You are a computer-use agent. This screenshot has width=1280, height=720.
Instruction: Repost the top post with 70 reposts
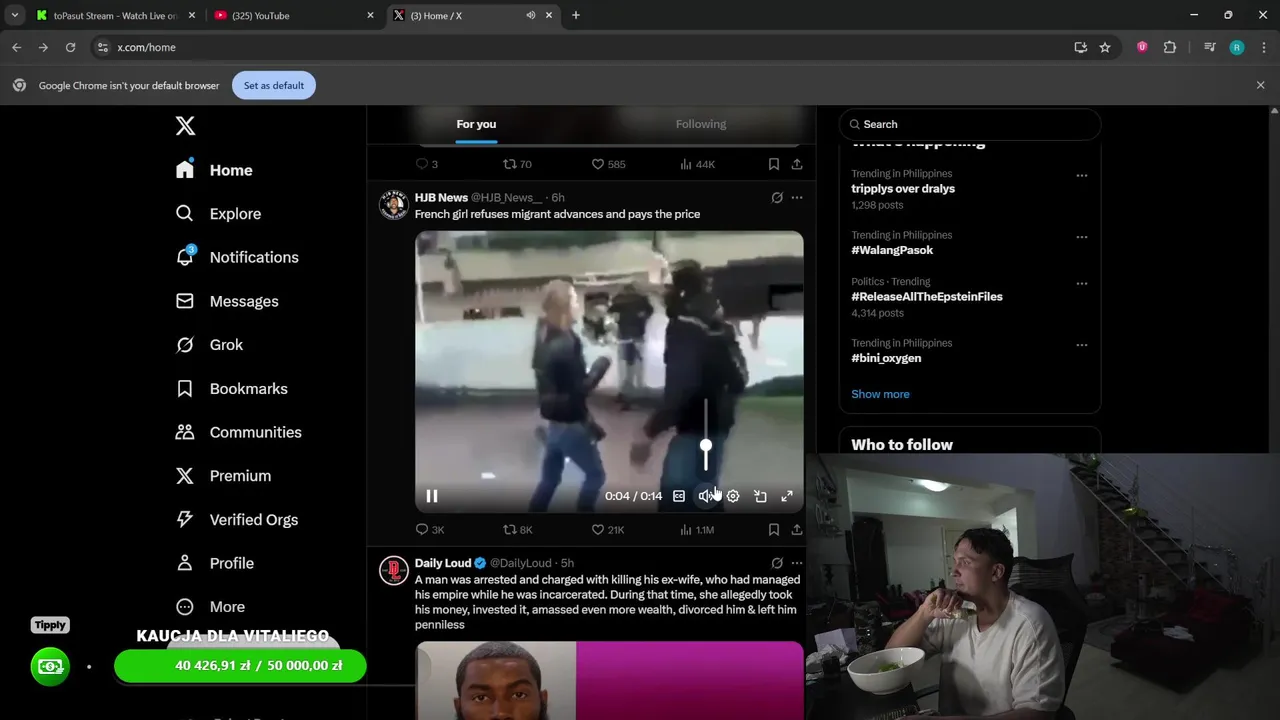[x=517, y=164]
